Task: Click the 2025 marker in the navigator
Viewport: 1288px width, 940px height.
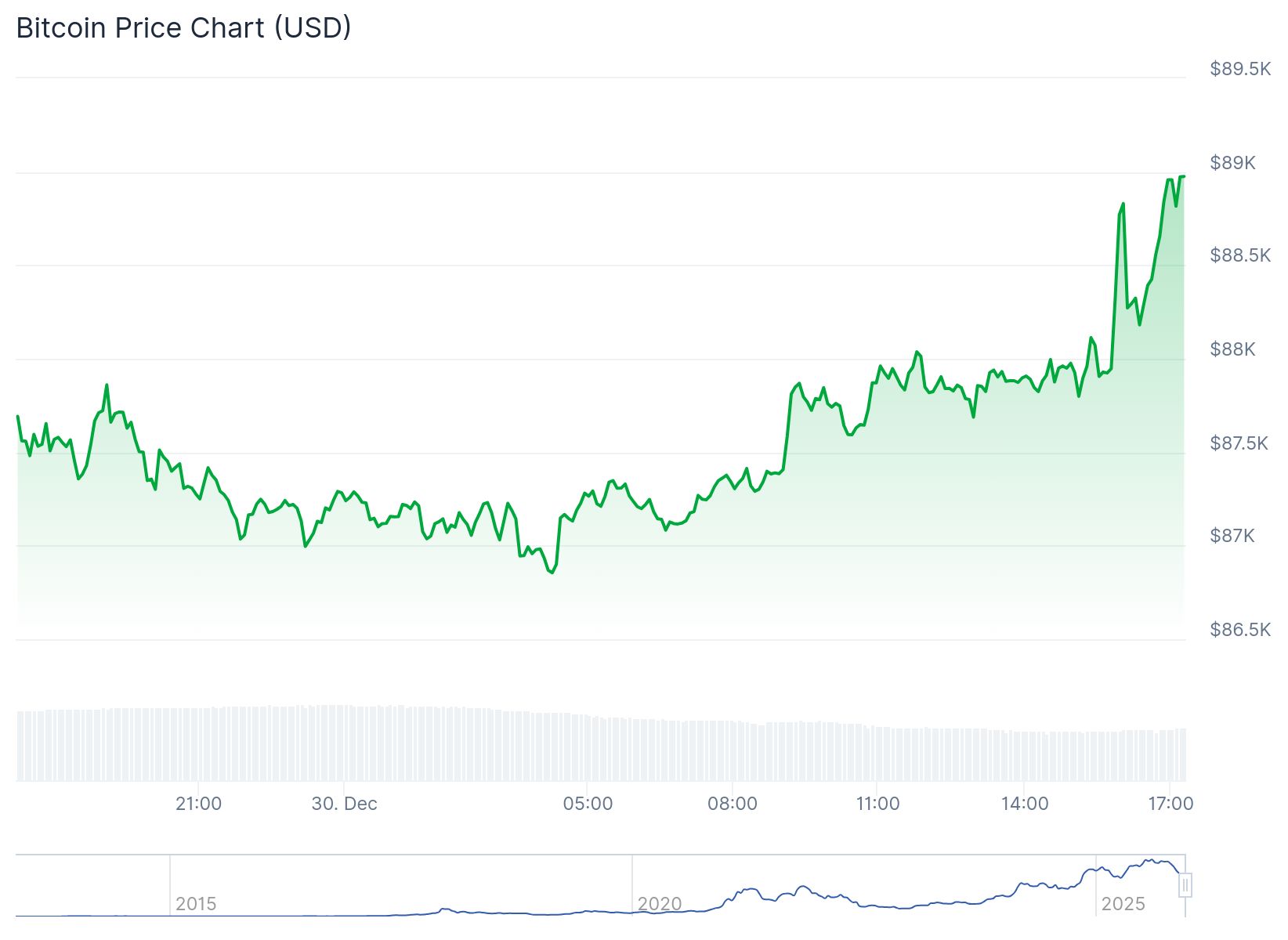Action: (x=1123, y=904)
